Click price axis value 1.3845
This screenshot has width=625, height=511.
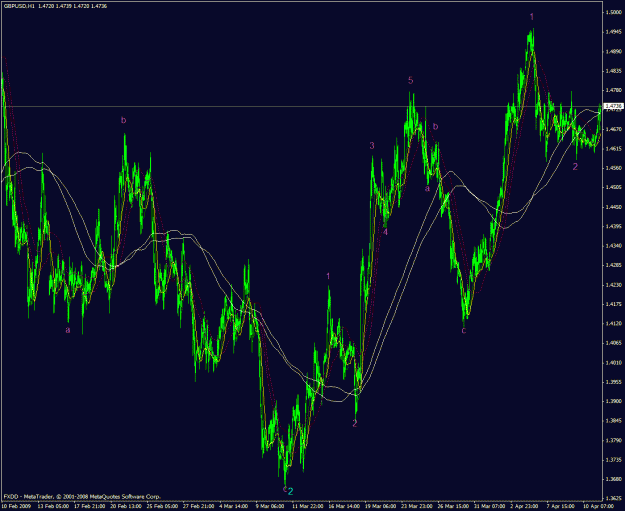(613, 421)
